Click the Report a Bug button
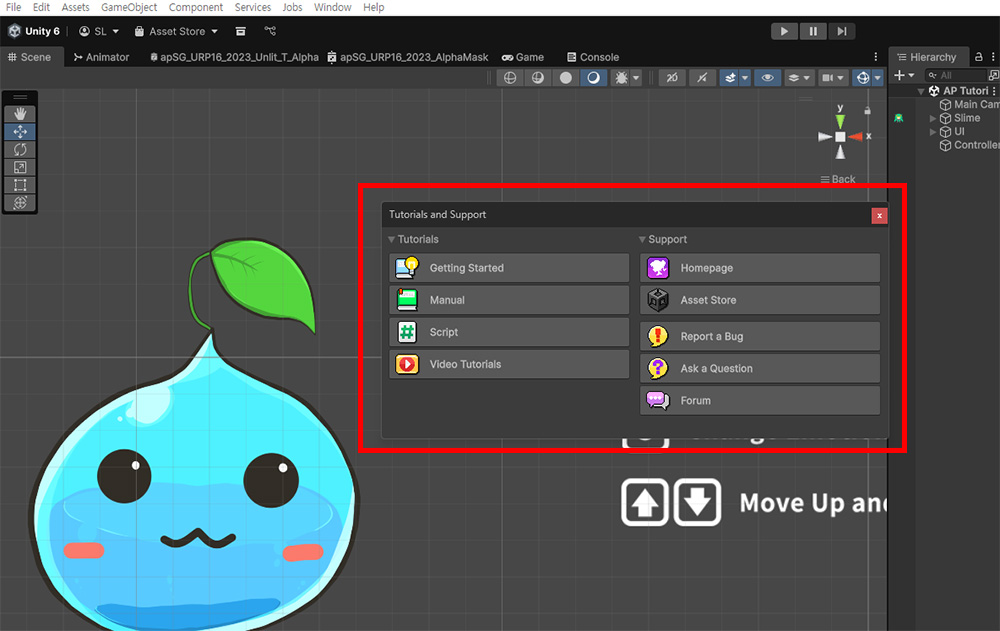 tap(760, 336)
